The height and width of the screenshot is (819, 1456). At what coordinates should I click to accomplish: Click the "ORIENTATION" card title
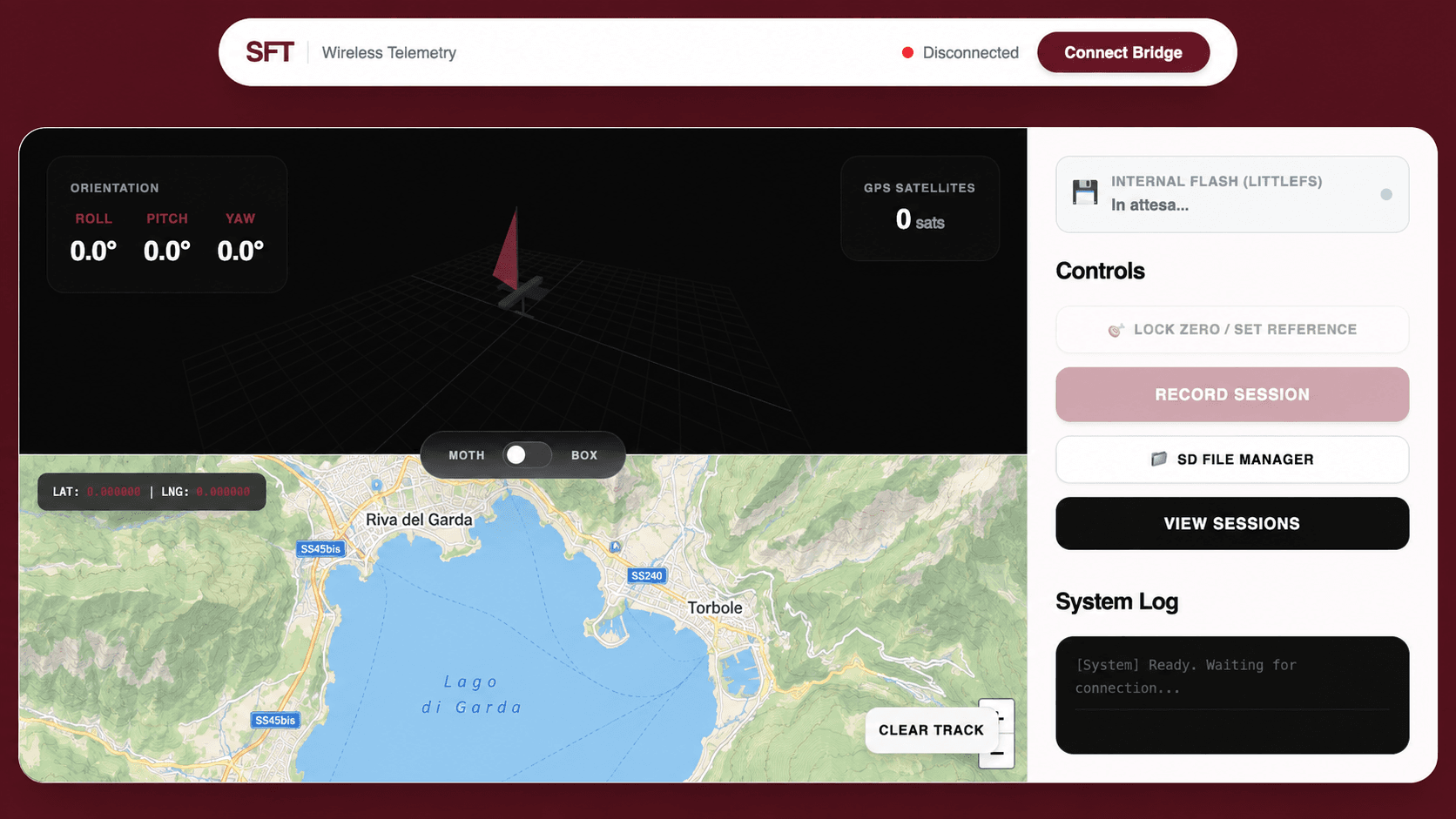[115, 188]
